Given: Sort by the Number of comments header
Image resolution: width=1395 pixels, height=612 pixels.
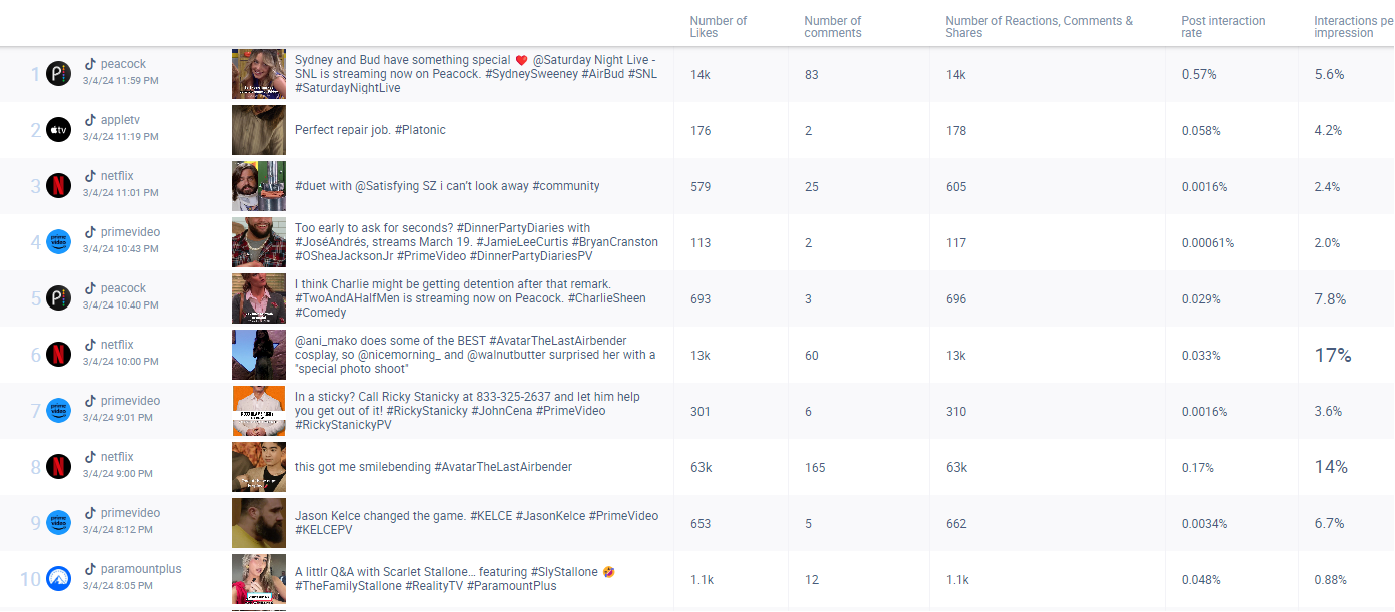Looking at the screenshot, I should click(x=832, y=26).
